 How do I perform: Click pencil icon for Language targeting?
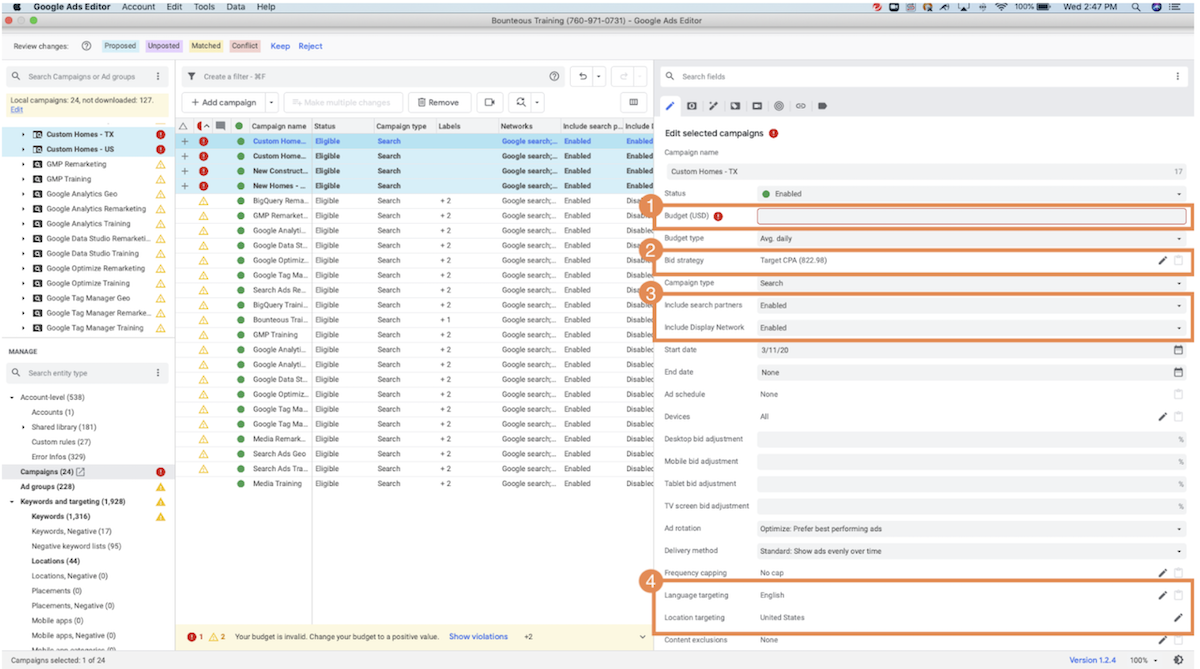coord(1162,595)
